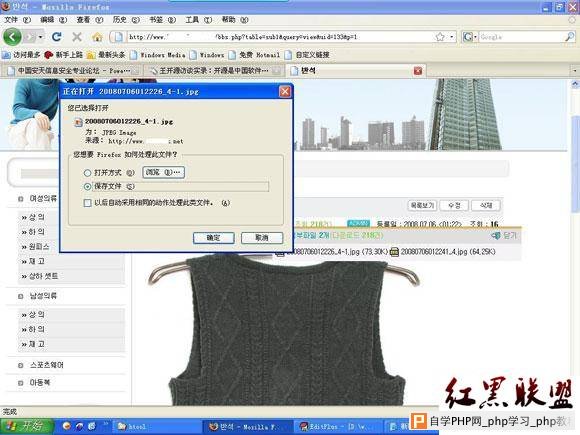Click the Stop loading X icon

77,37
